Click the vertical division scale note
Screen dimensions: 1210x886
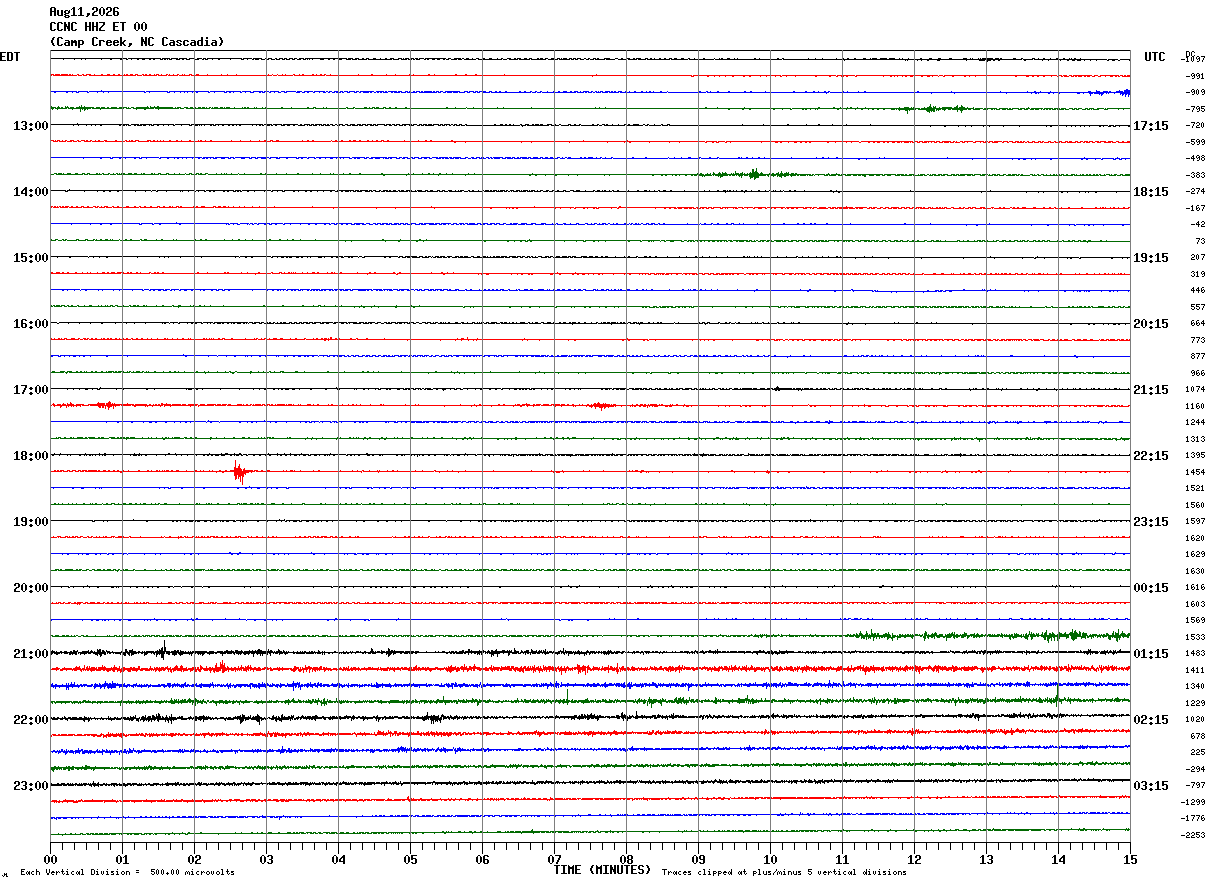coord(127,873)
